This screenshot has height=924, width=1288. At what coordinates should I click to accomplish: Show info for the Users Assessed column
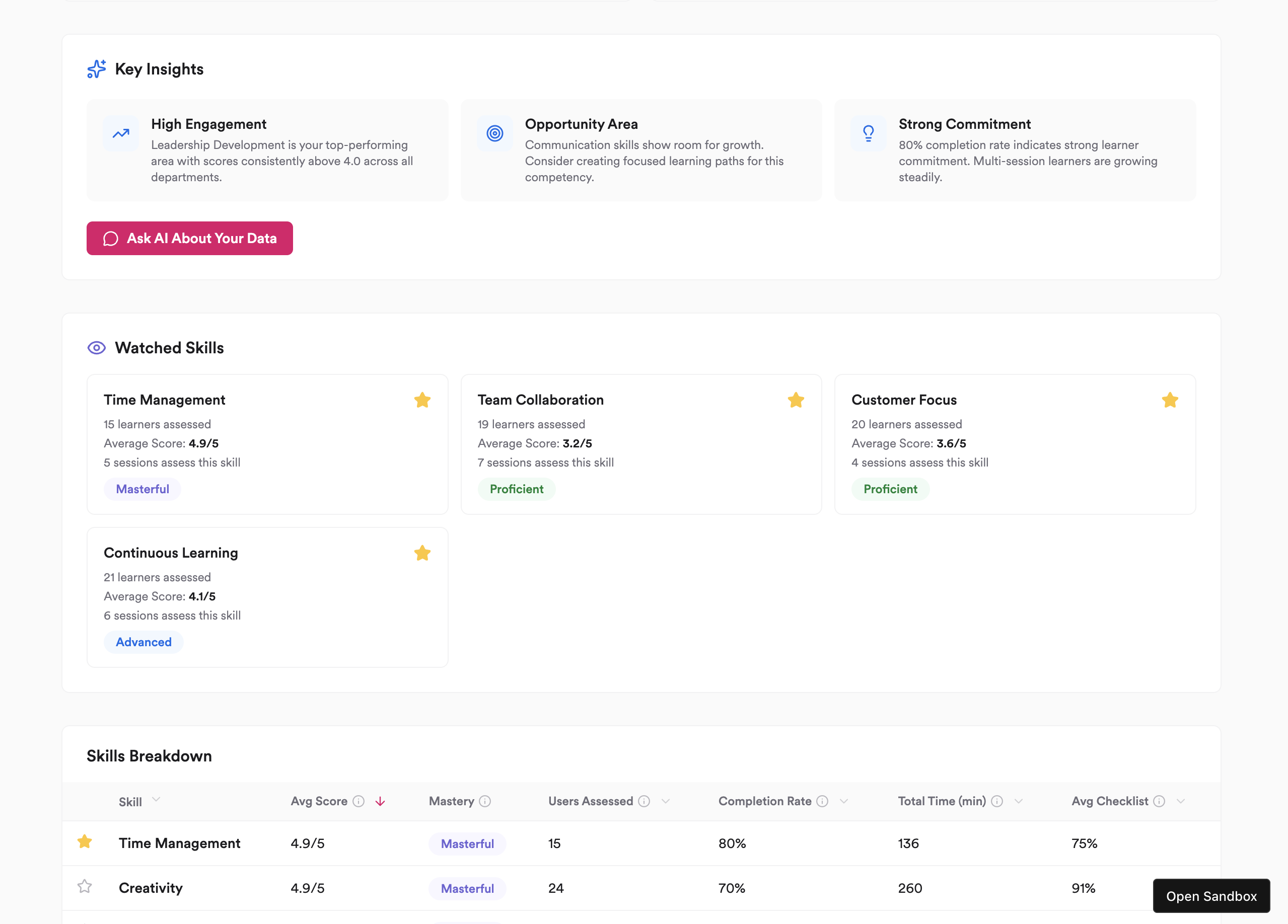[644, 801]
